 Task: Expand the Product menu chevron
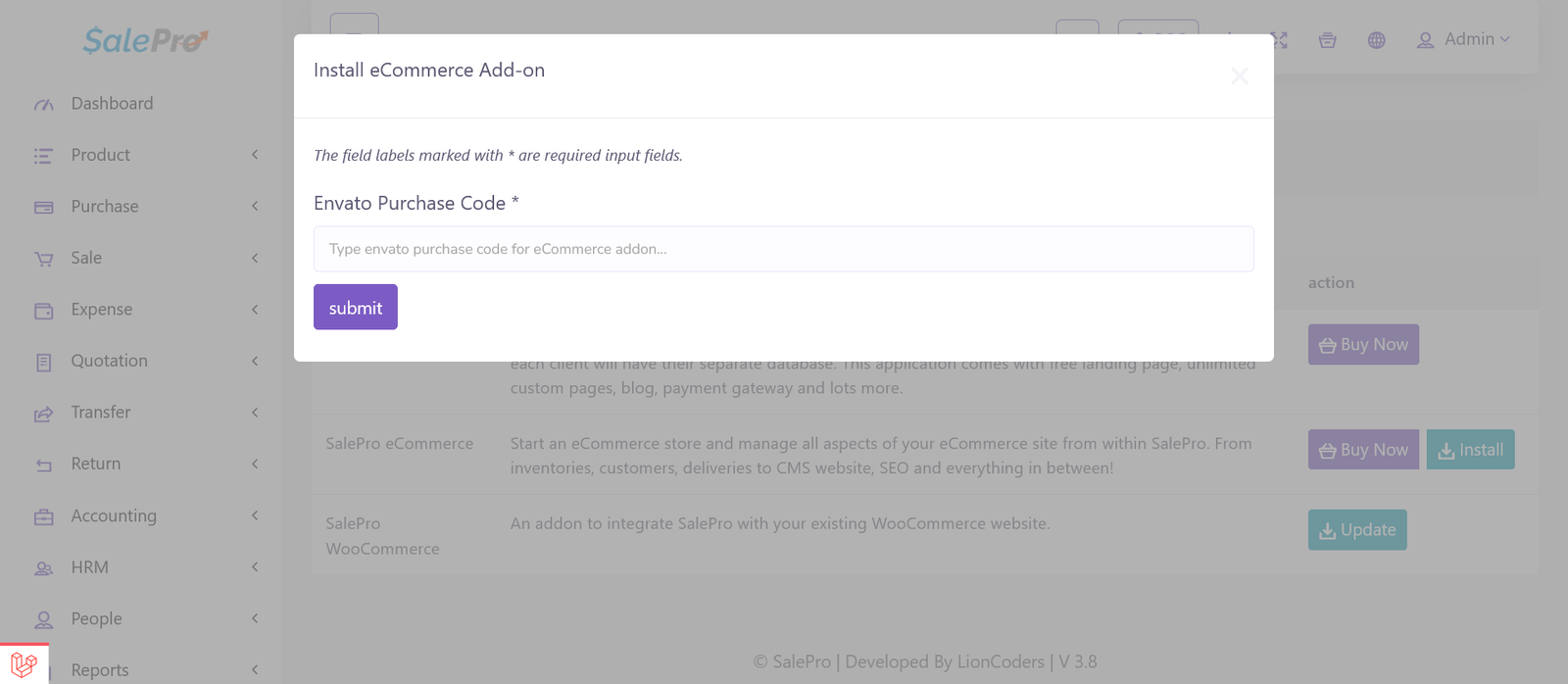click(x=255, y=155)
